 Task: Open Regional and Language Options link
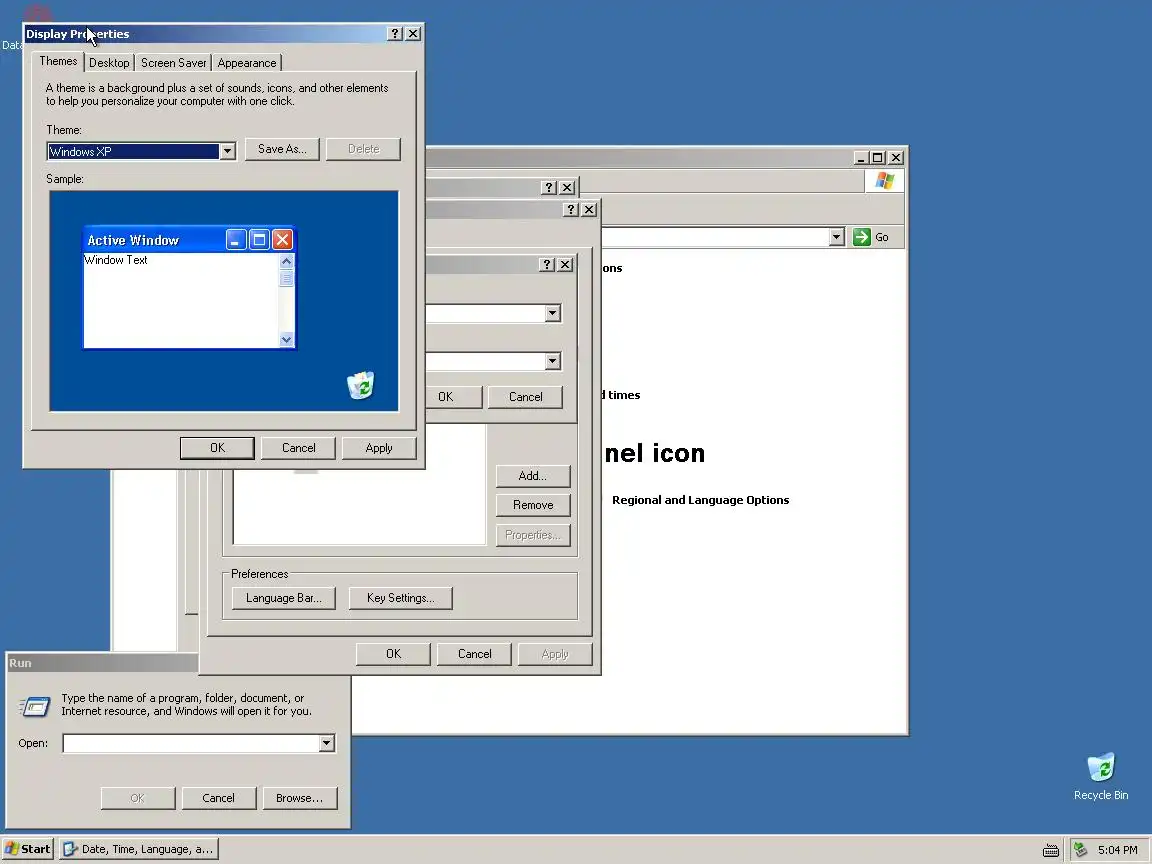coord(700,500)
